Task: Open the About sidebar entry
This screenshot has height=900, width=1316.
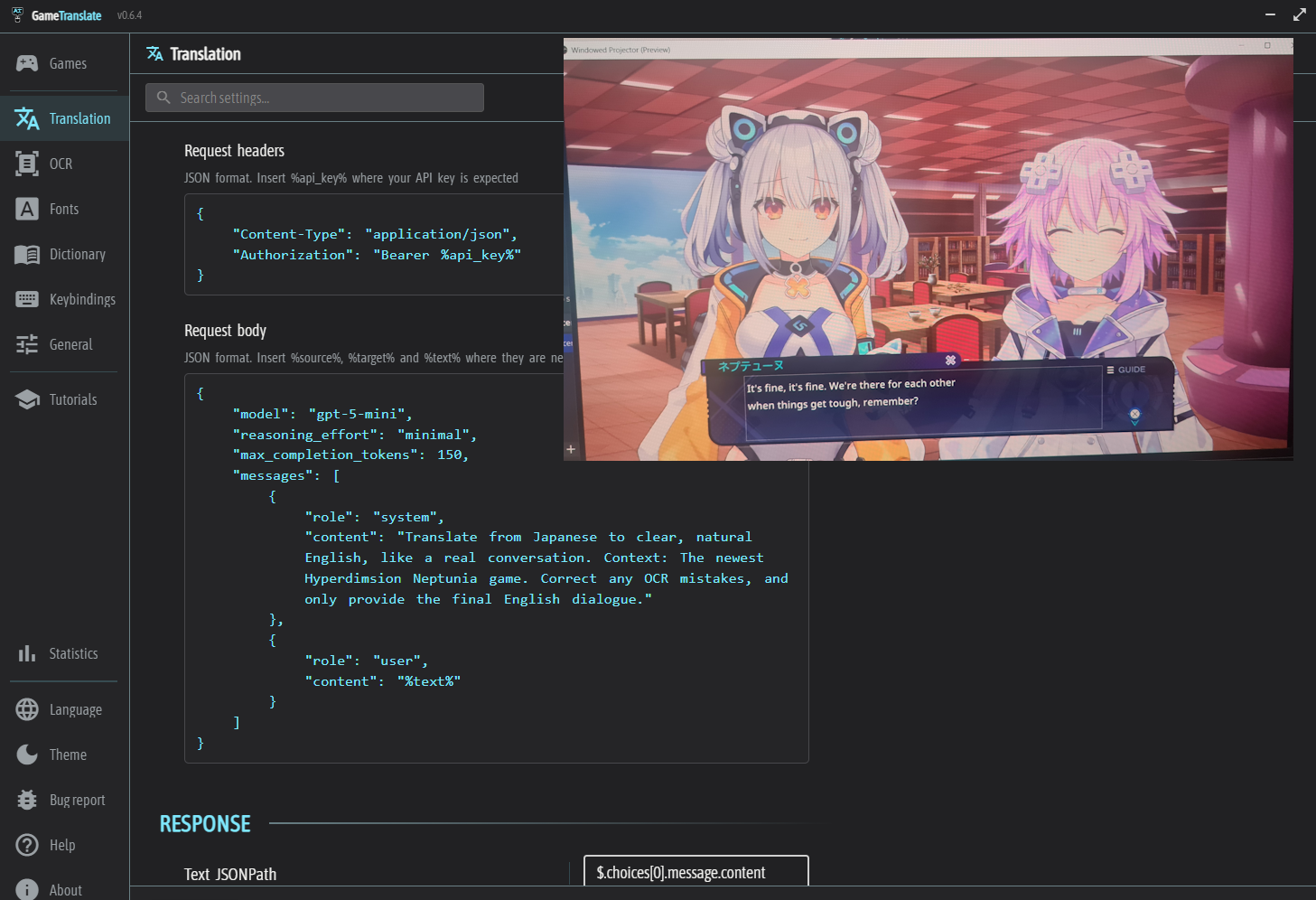Action: (x=64, y=889)
